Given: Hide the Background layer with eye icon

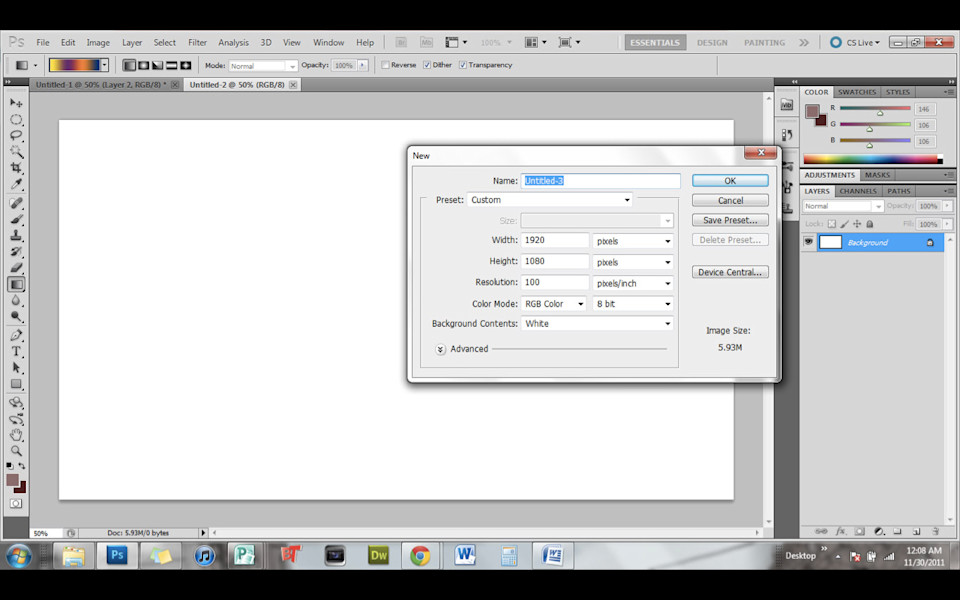Looking at the screenshot, I should click(x=808, y=242).
